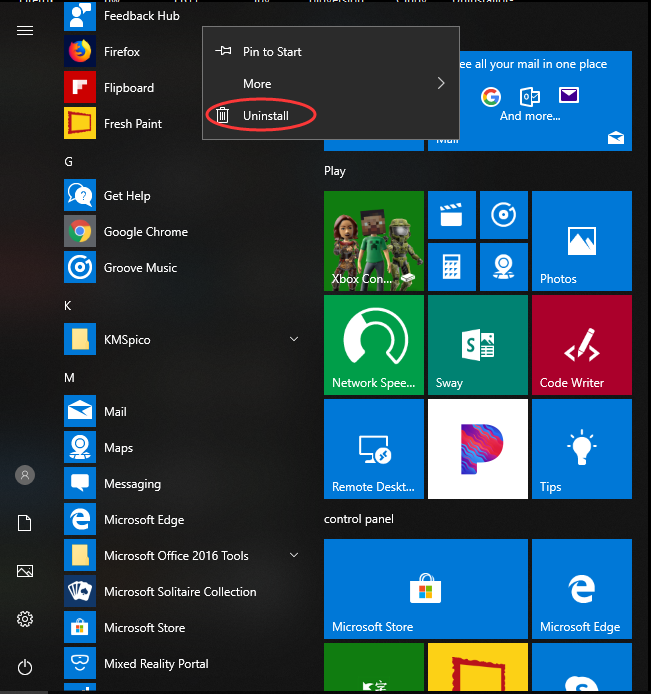Jump via letter G header

69,162
